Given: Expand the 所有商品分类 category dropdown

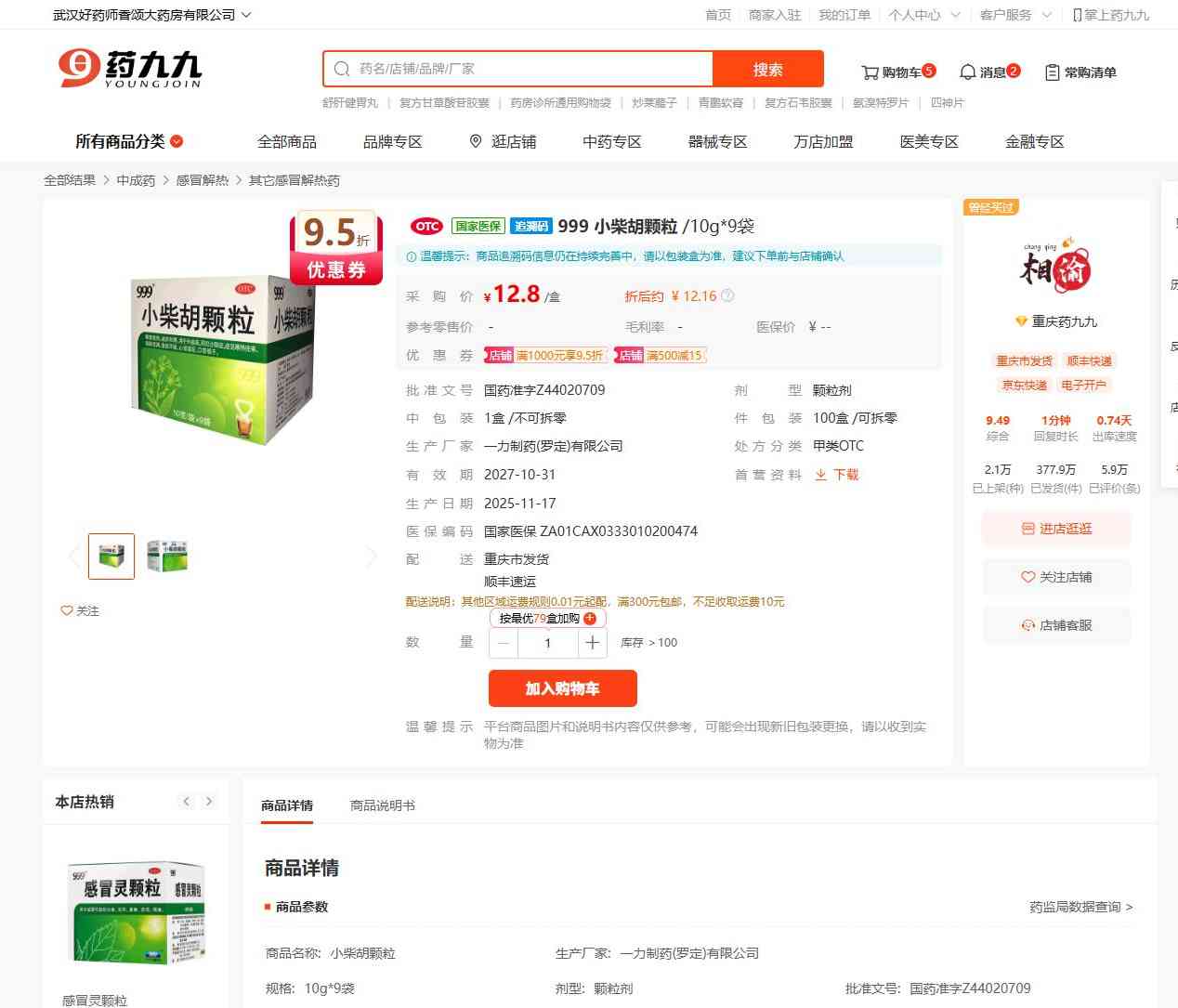Looking at the screenshot, I should (129, 141).
